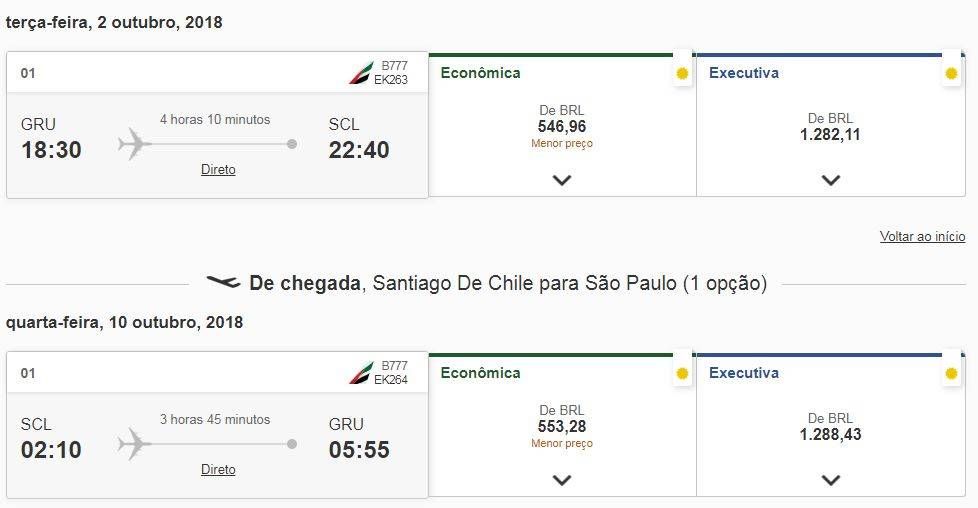978x508 pixels.
Task: Click yellow sun icon on outbound Econômica
Action: (682, 74)
